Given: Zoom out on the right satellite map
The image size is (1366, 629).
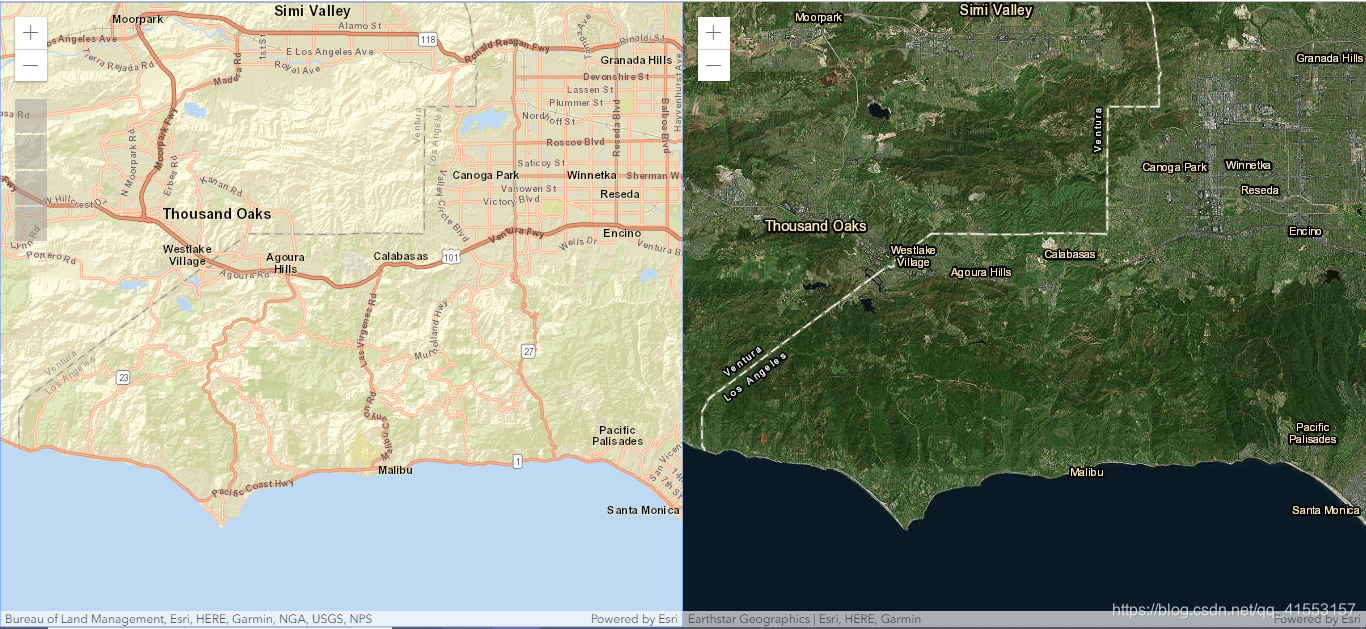Looking at the screenshot, I should [713, 65].
